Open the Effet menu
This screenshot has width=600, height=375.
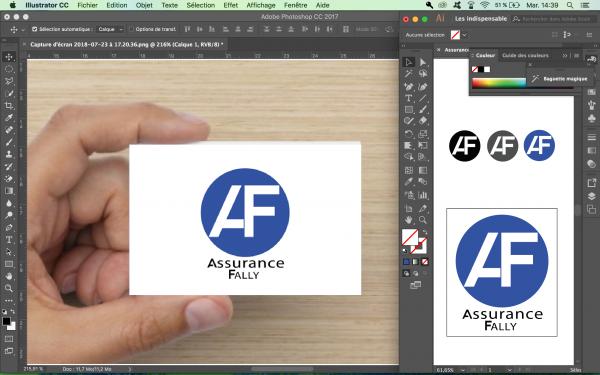tap(230, 5)
